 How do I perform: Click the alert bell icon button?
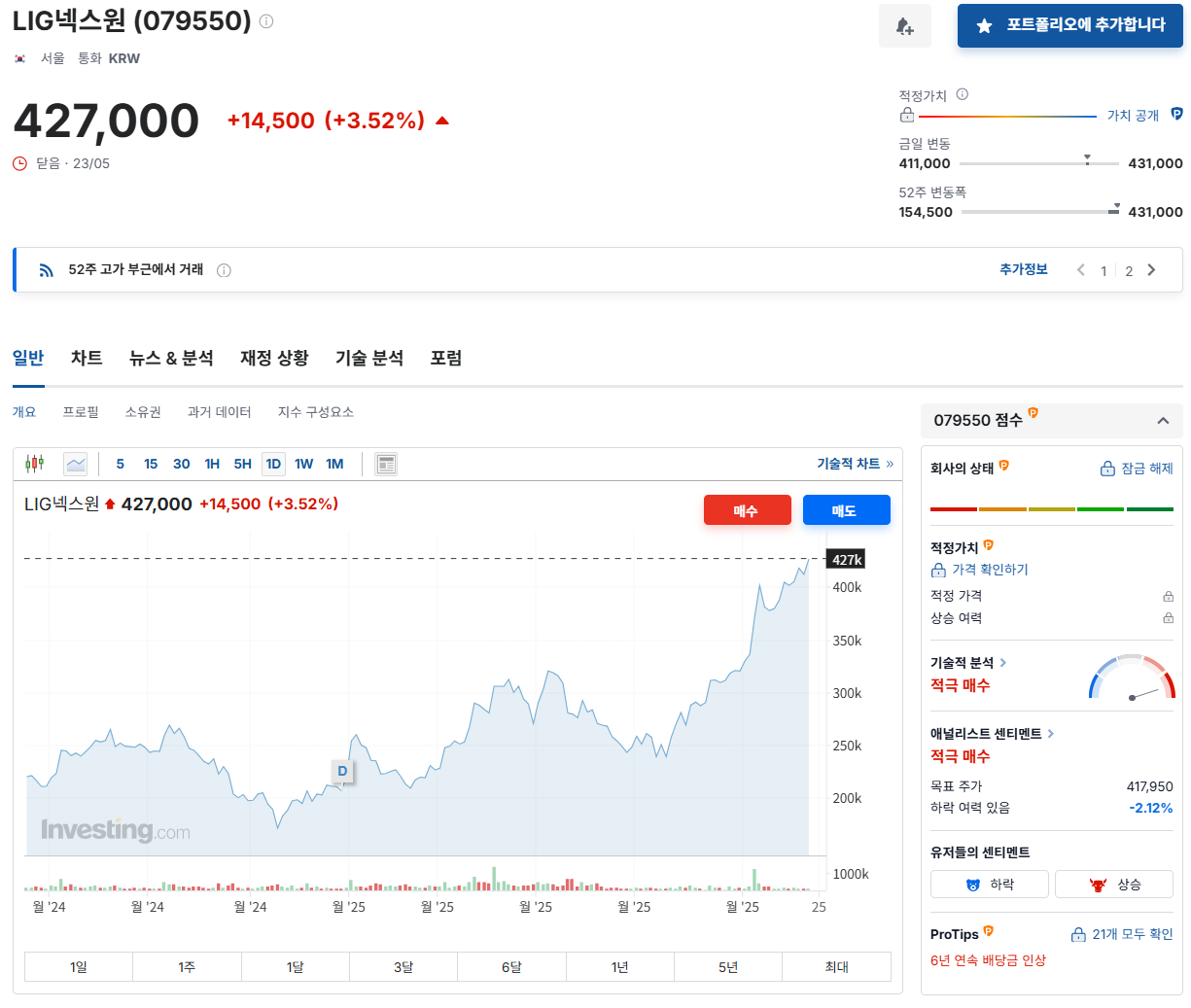click(904, 26)
